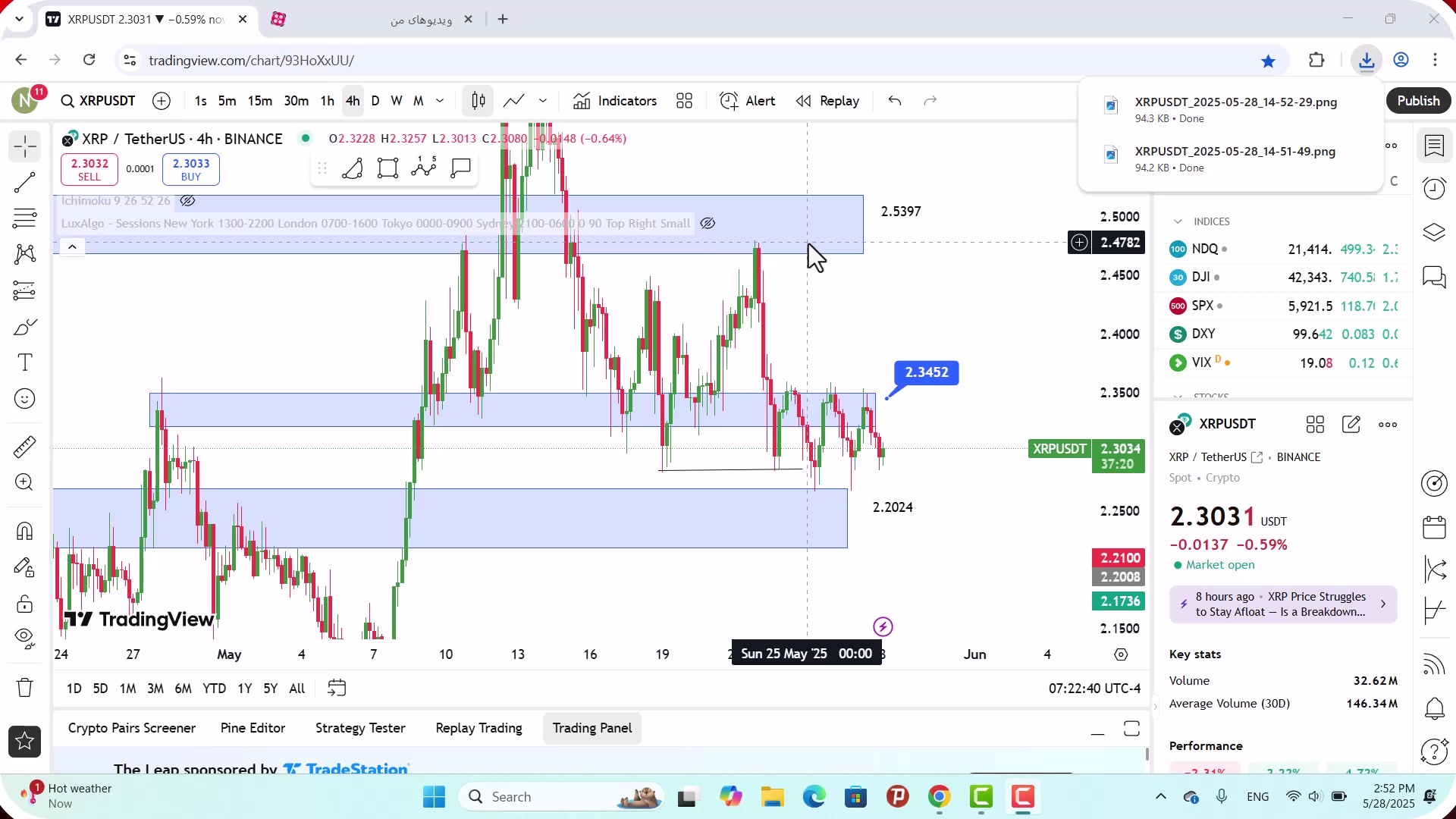1456x819 pixels.
Task: Open XRPUSDT details more options menu
Action: (1388, 425)
